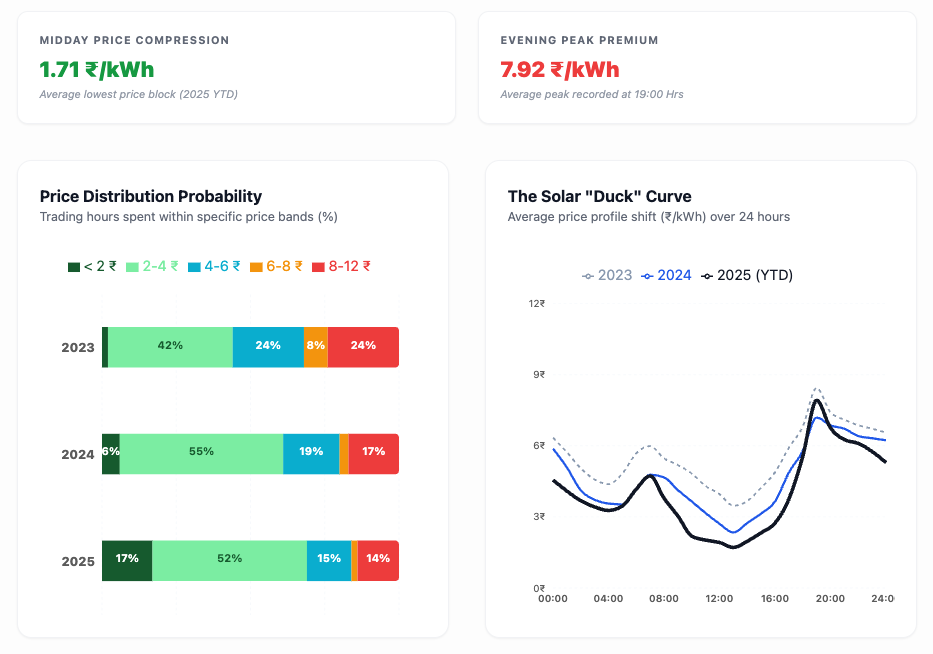Select the 2024 bar's red 17% segment
This screenshot has width=933, height=654.
[x=373, y=454]
